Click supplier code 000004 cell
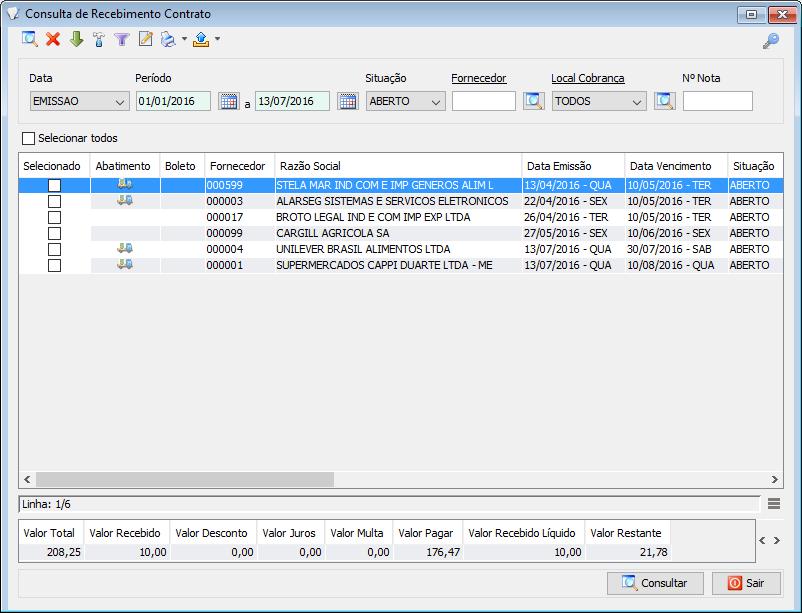Screen dimensions: 802x613 [x=240, y=249]
